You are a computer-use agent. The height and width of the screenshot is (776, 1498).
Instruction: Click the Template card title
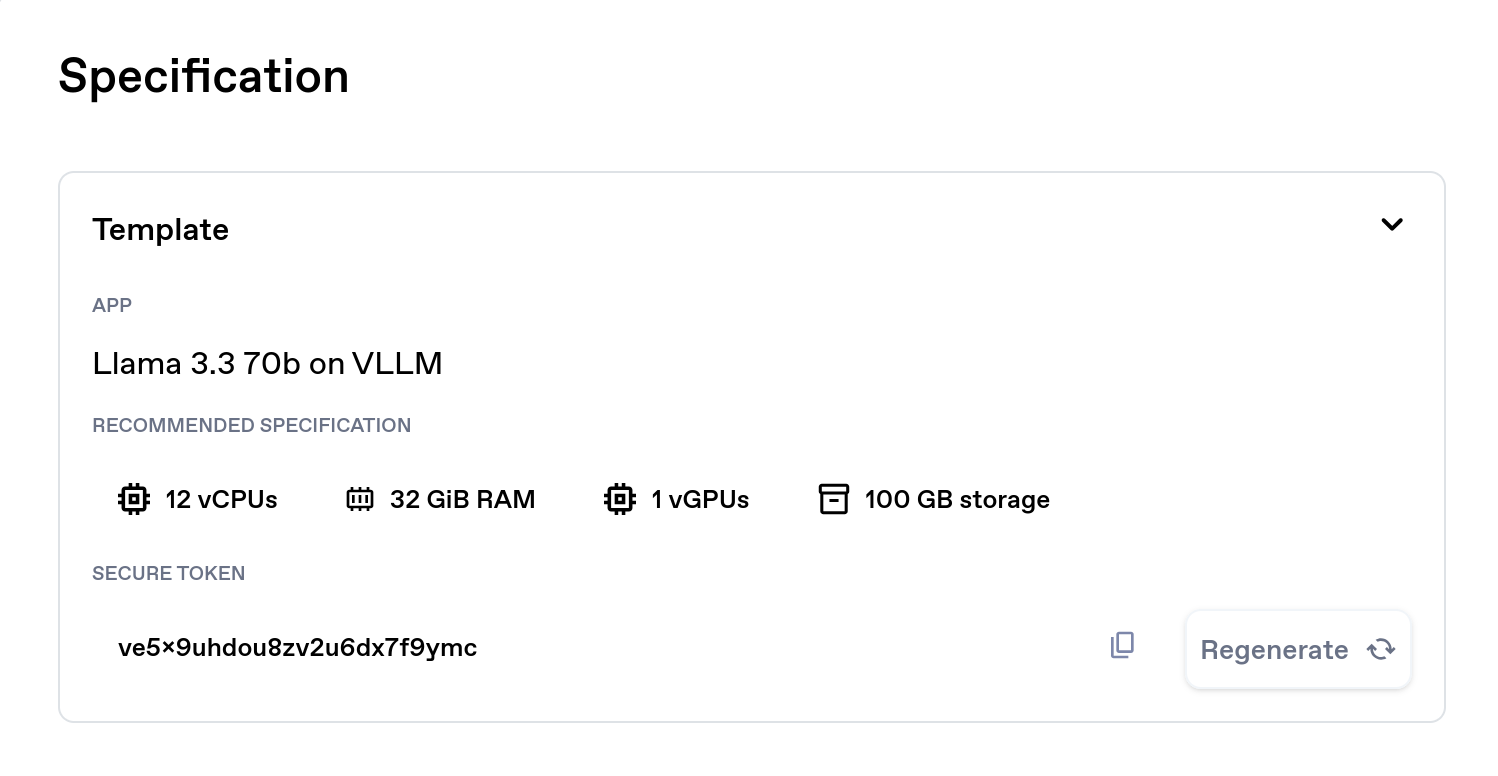(160, 230)
